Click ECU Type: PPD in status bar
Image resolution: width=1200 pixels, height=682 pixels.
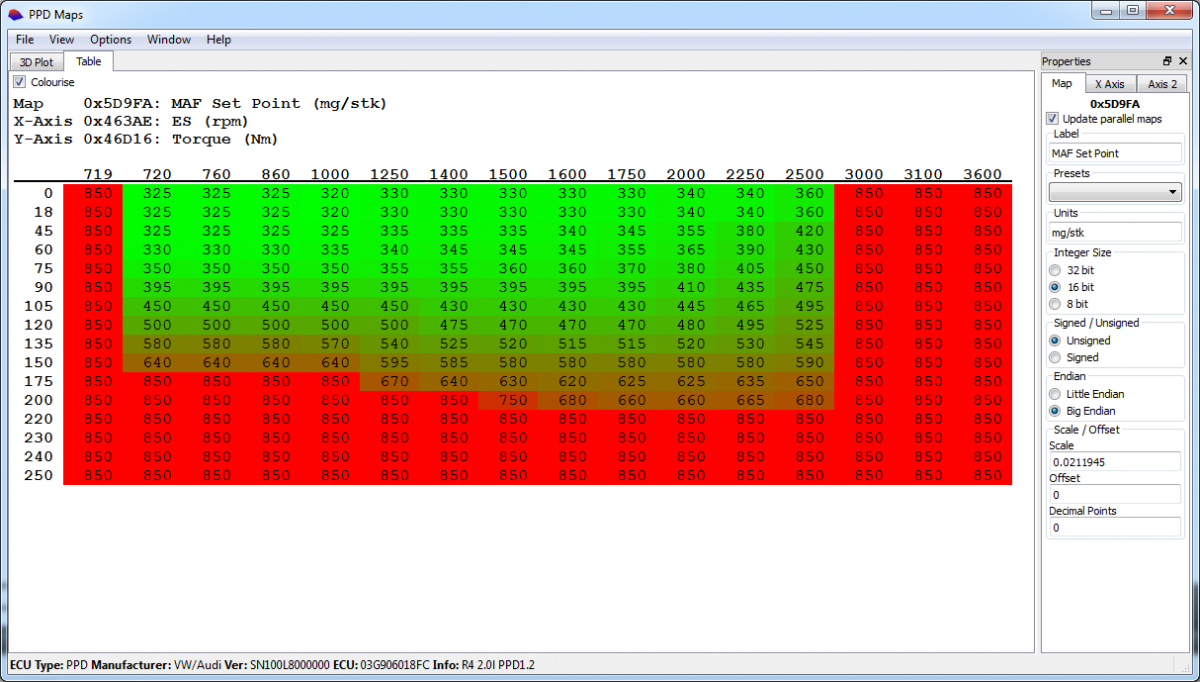(x=48, y=665)
